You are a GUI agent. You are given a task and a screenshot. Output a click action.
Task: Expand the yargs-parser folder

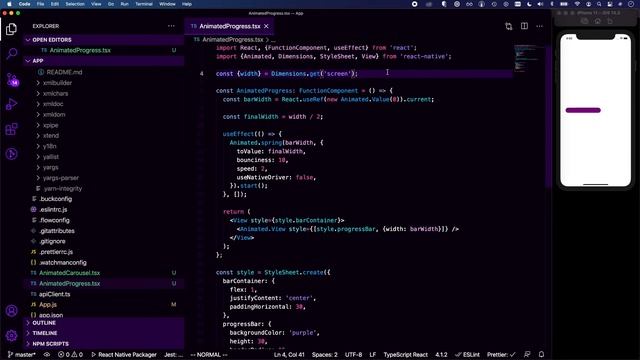tap(60, 178)
